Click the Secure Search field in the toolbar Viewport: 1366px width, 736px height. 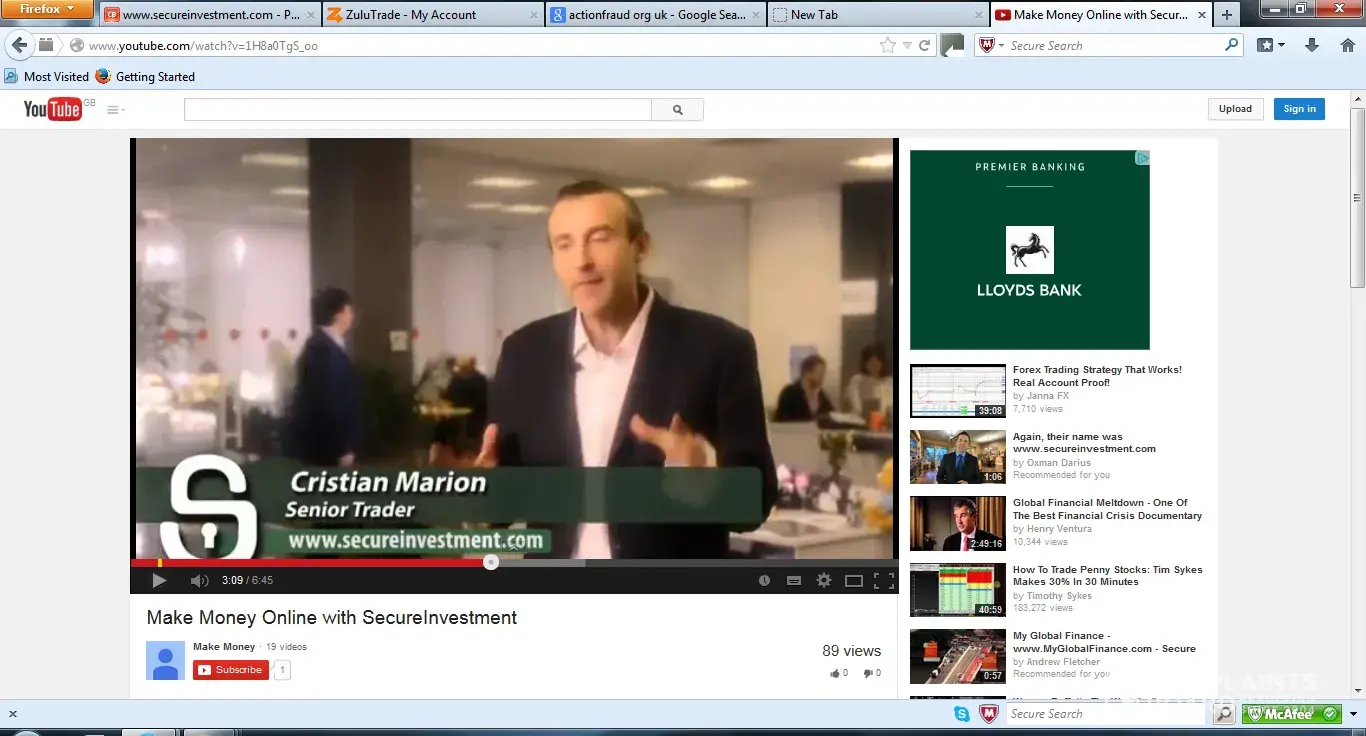[x=1114, y=46]
